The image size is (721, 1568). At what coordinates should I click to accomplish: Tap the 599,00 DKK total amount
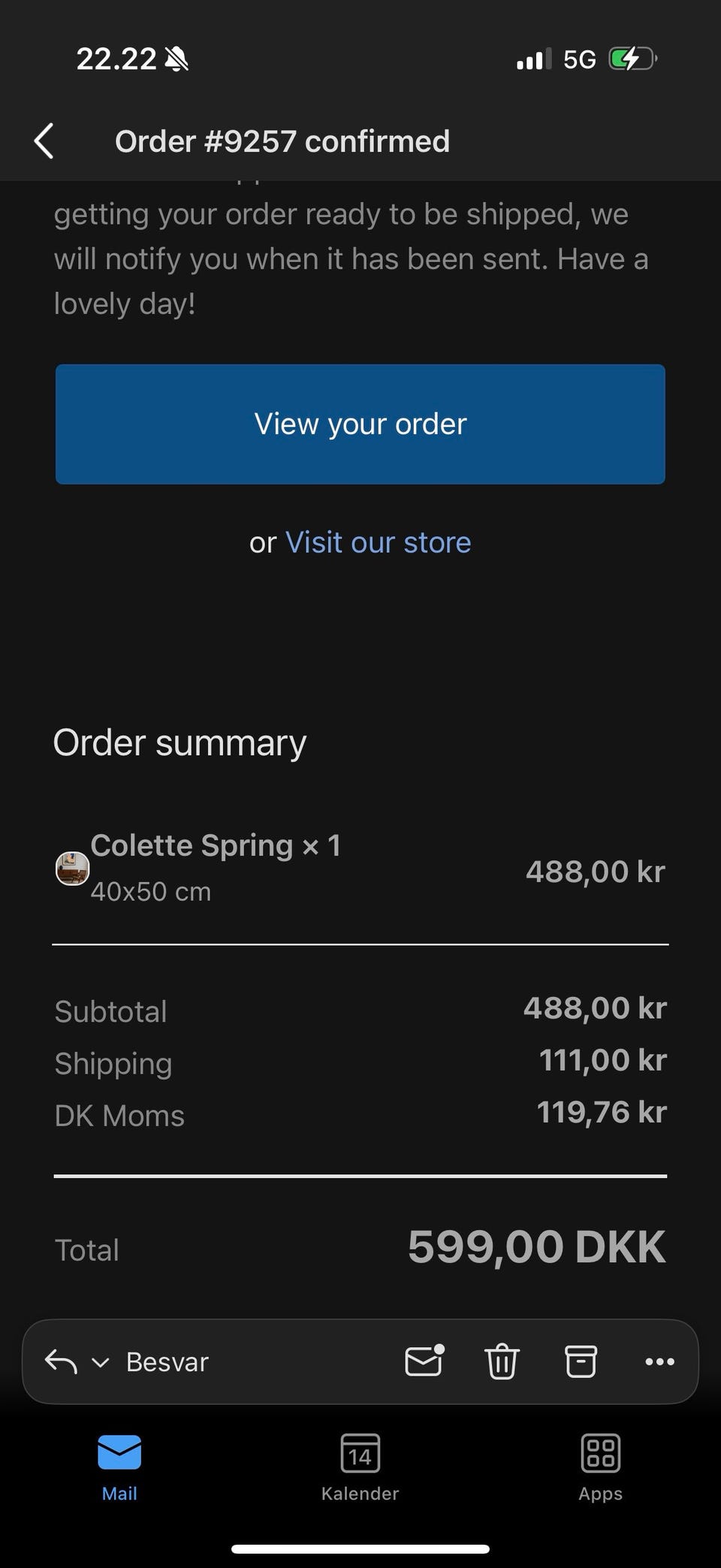tap(536, 1247)
